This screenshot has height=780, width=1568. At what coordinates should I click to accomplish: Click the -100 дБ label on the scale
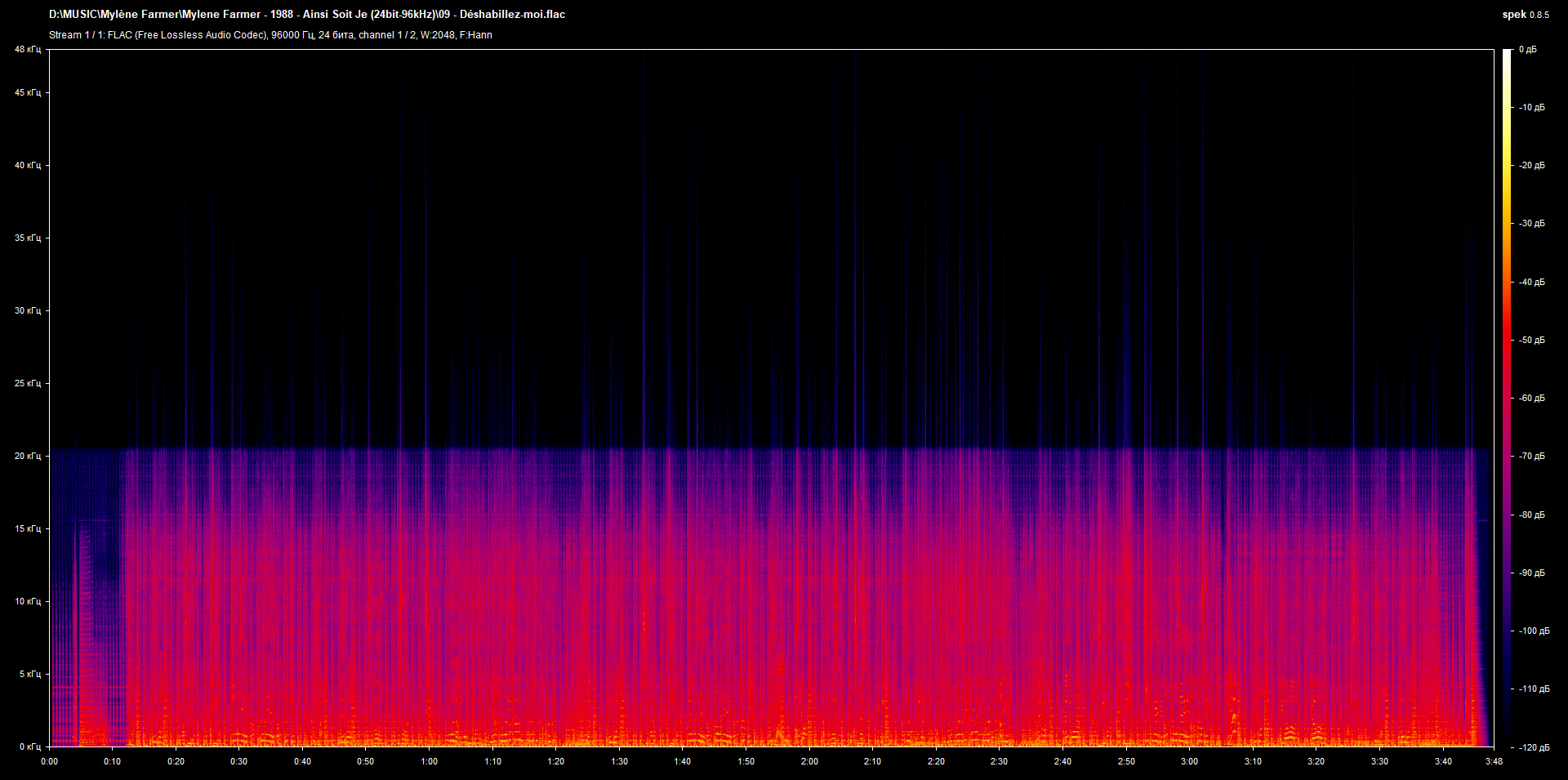1535,631
